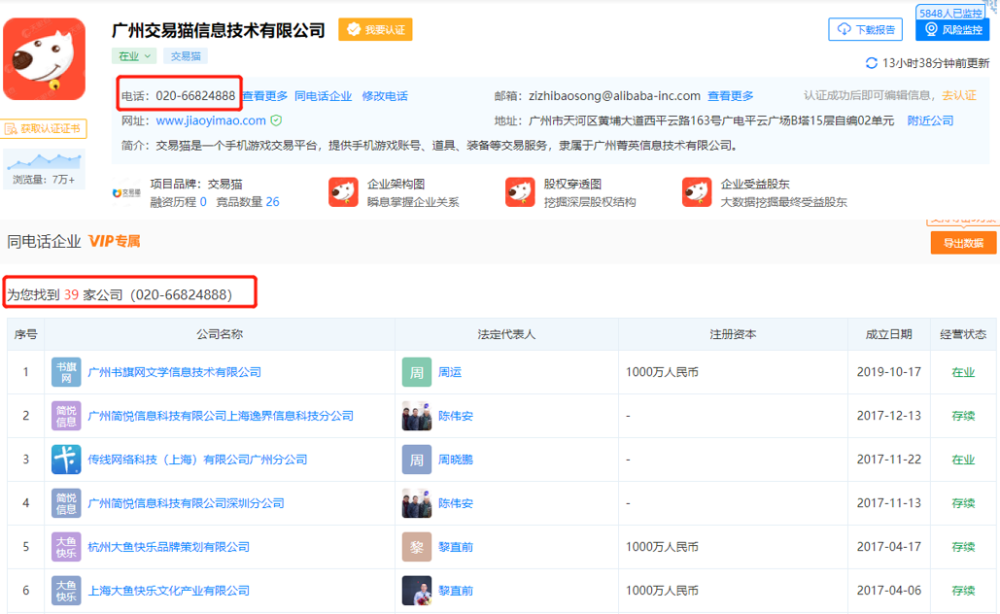Click the 注册资本 column header

pyautogui.click(x=733, y=334)
